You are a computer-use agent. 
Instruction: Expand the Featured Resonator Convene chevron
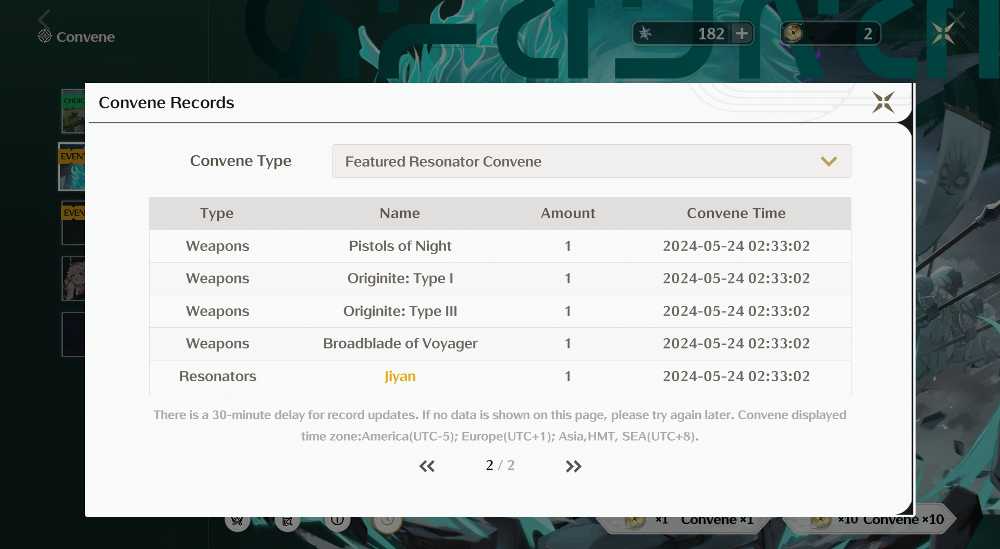(x=828, y=161)
